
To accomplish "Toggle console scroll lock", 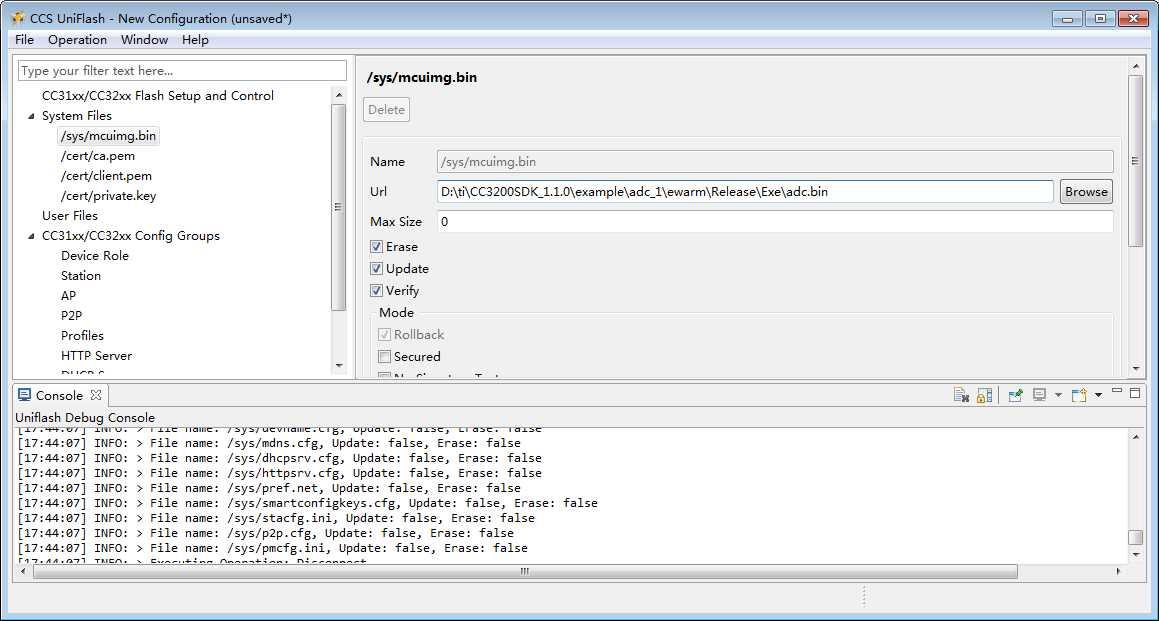I will [984, 396].
